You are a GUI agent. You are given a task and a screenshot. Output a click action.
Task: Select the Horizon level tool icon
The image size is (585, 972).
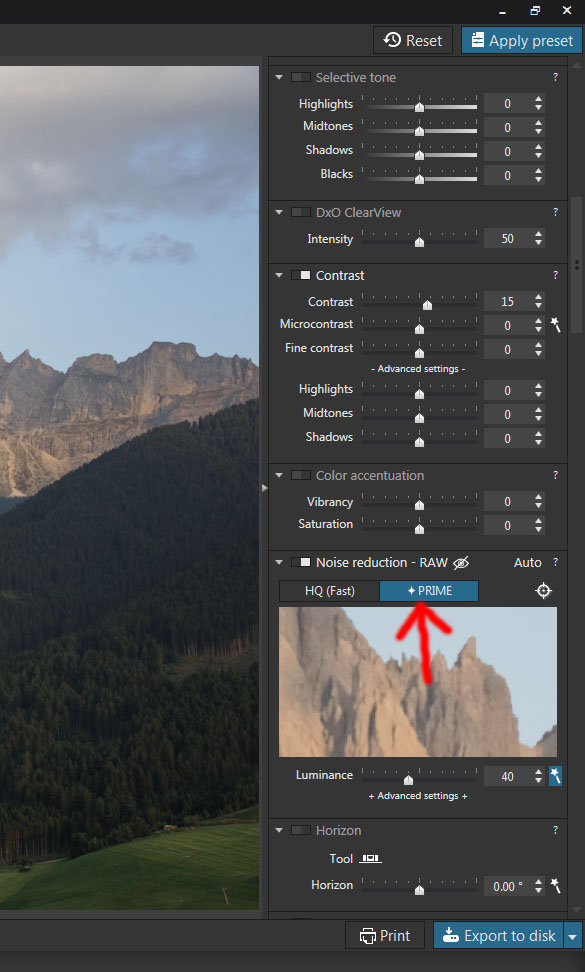pyautogui.click(x=371, y=859)
